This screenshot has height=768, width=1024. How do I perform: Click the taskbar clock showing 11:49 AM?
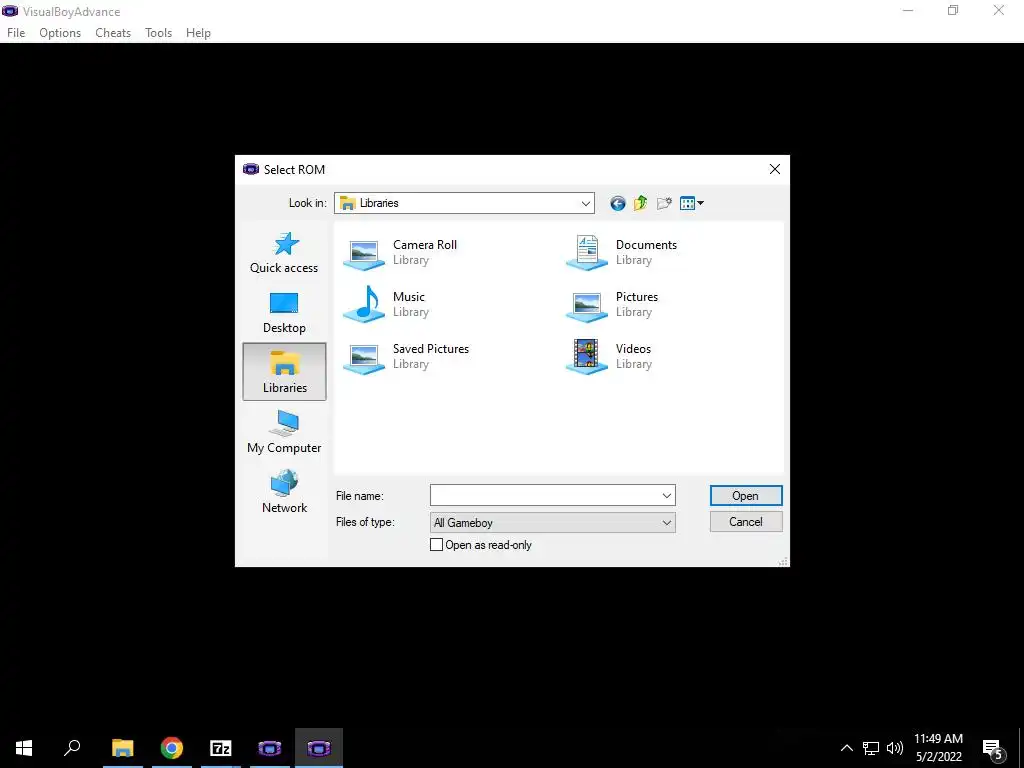[938, 739]
